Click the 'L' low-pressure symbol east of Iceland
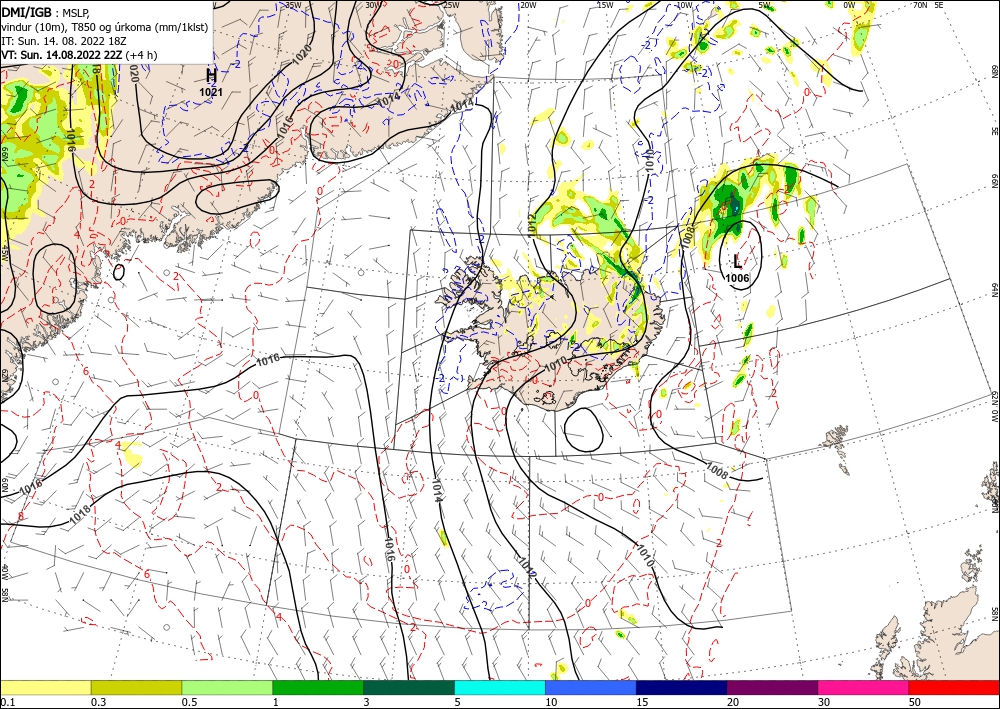This screenshot has height=709, width=1000. tap(737, 261)
